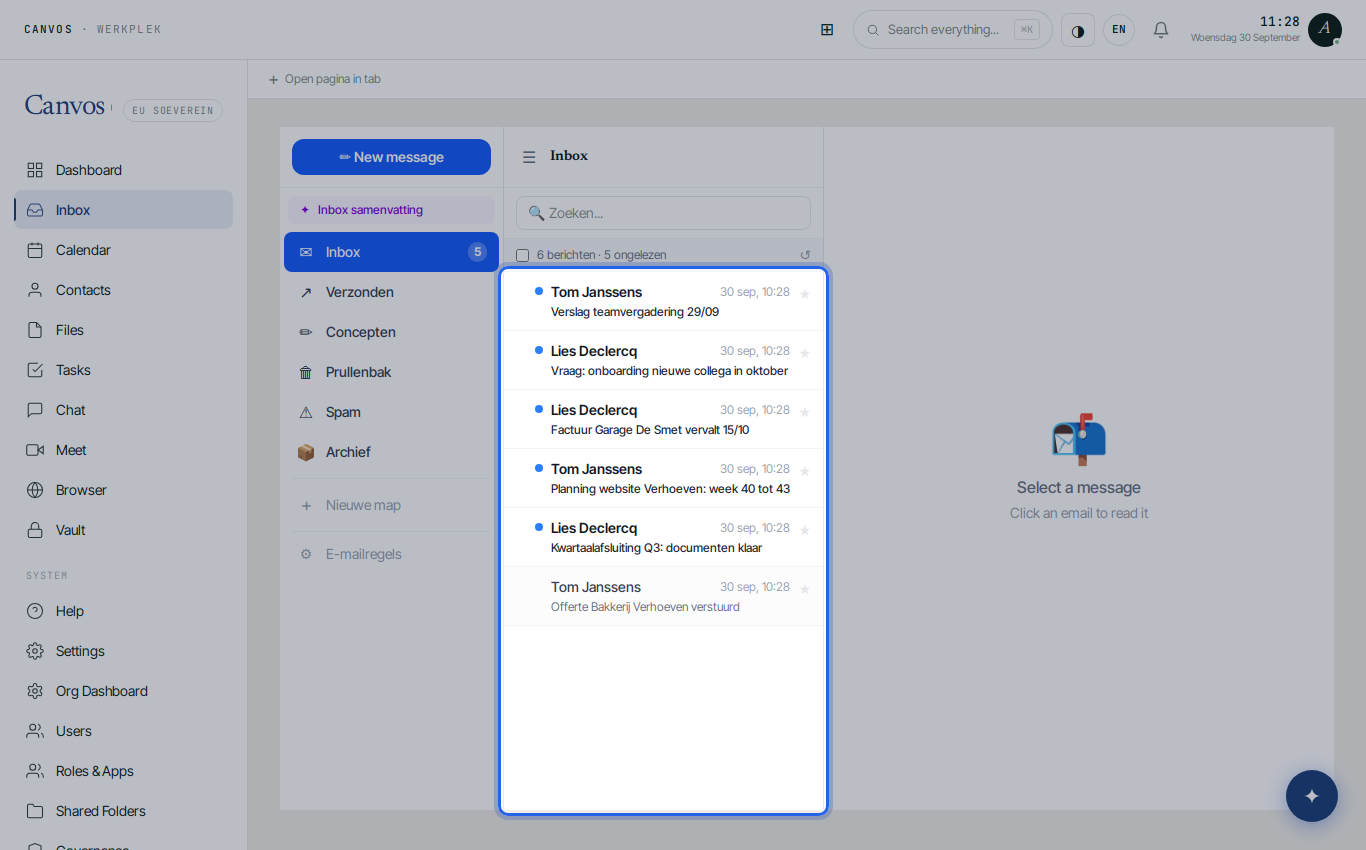Screen dimensions: 1366x850
Task: Open Contacts from sidebar
Action: (124, 290)
